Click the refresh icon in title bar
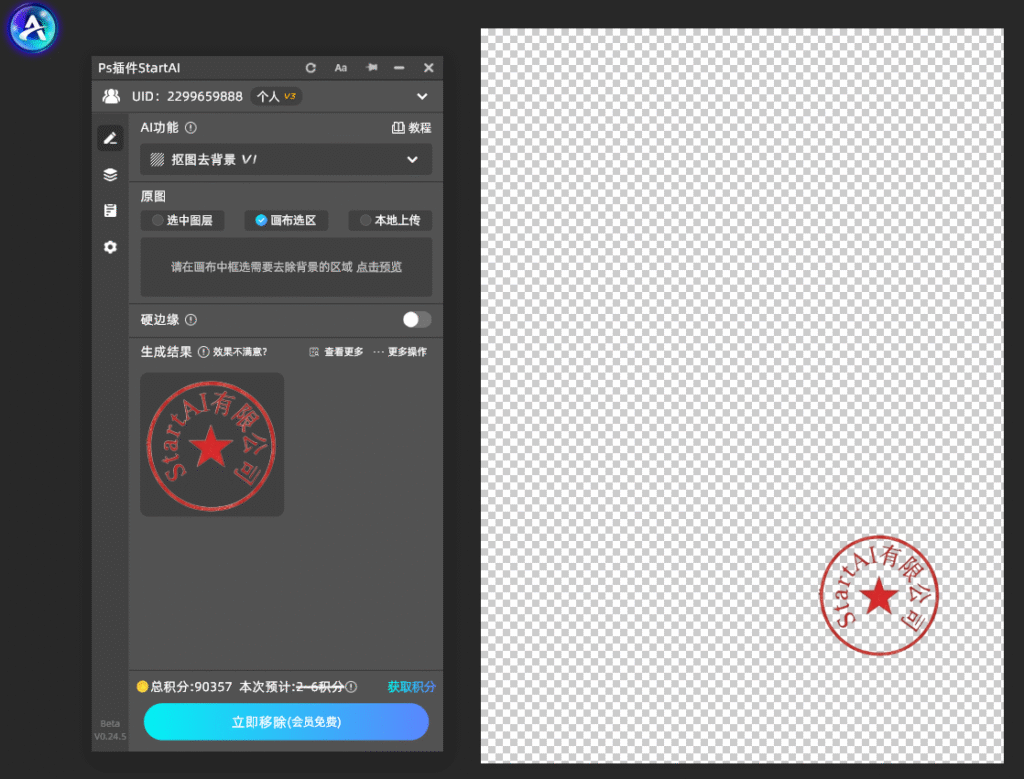The width and height of the screenshot is (1024, 779). pyautogui.click(x=311, y=68)
